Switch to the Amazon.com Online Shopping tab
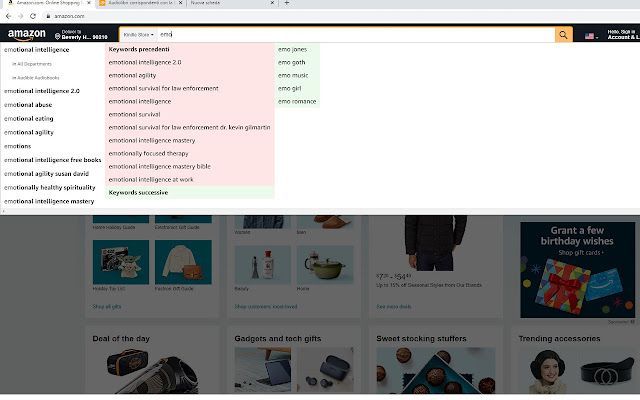Image resolution: width=640 pixels, height=400 pixels. (x=49, y=2)
